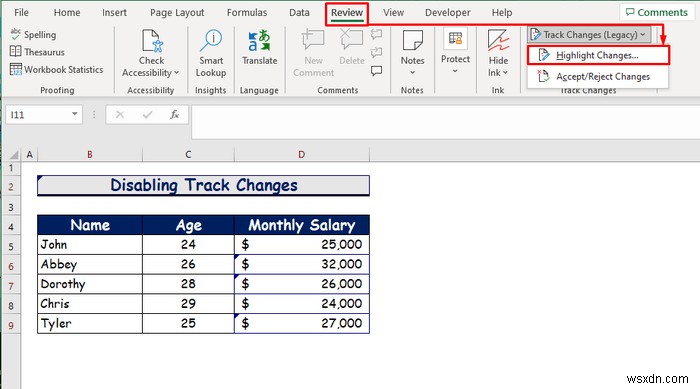Select Dorothy's age cell 28
This screenshot has width=700, height=389.
point(188,284)
